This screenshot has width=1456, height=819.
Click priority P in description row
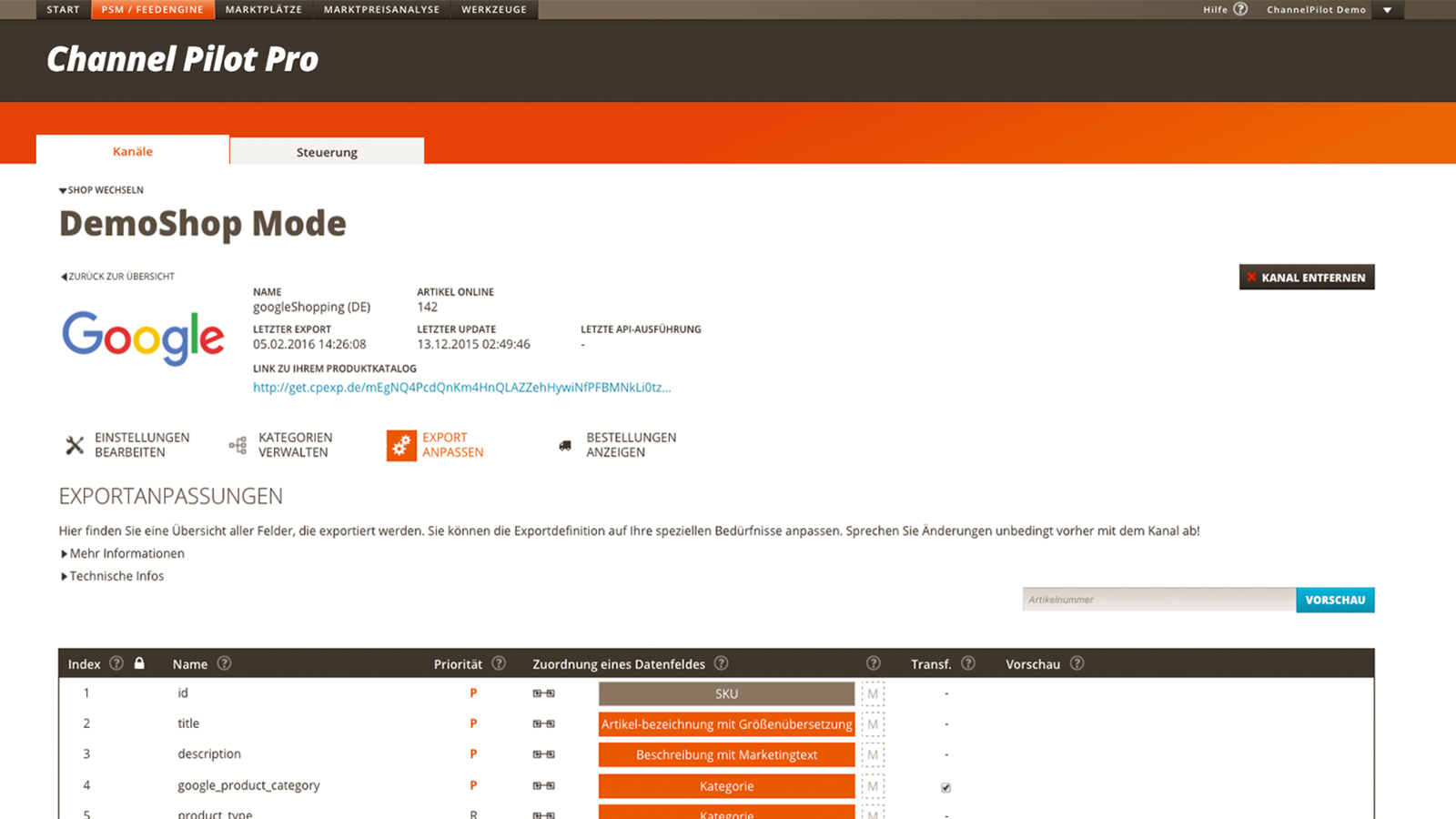[x=473, y=753]
